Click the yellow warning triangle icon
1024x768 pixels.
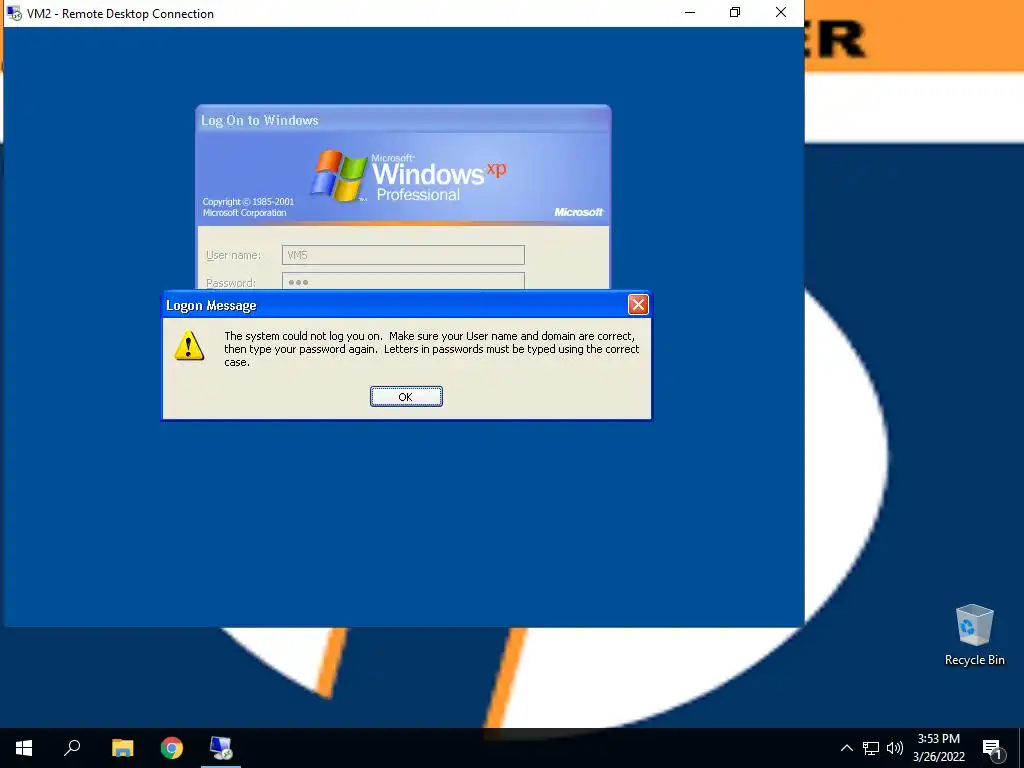tap(189, 345)
